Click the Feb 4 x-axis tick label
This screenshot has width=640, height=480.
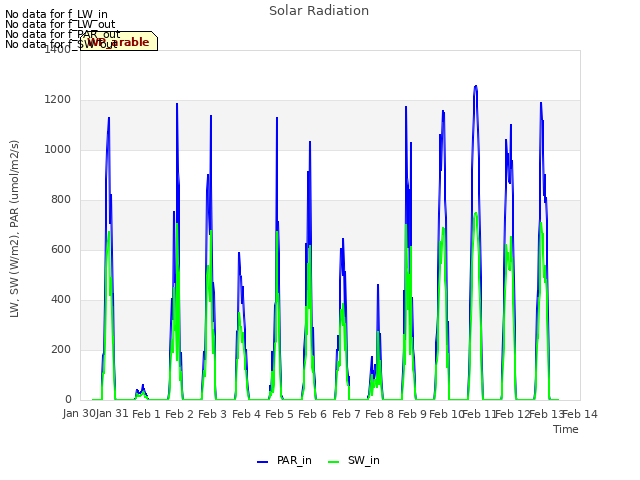coord(246,414)
